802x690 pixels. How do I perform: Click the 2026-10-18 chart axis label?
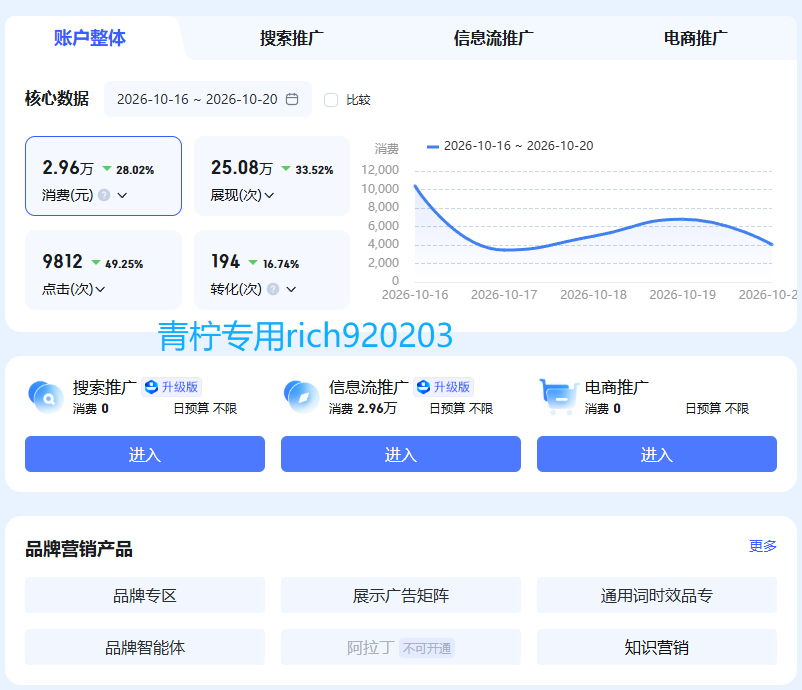coord(593,295)
